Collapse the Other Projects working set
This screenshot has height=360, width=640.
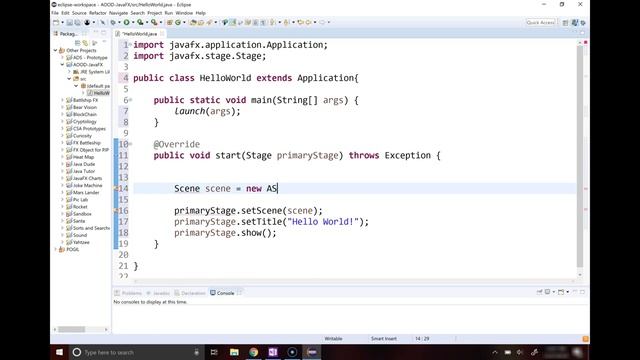pos(56,50)
